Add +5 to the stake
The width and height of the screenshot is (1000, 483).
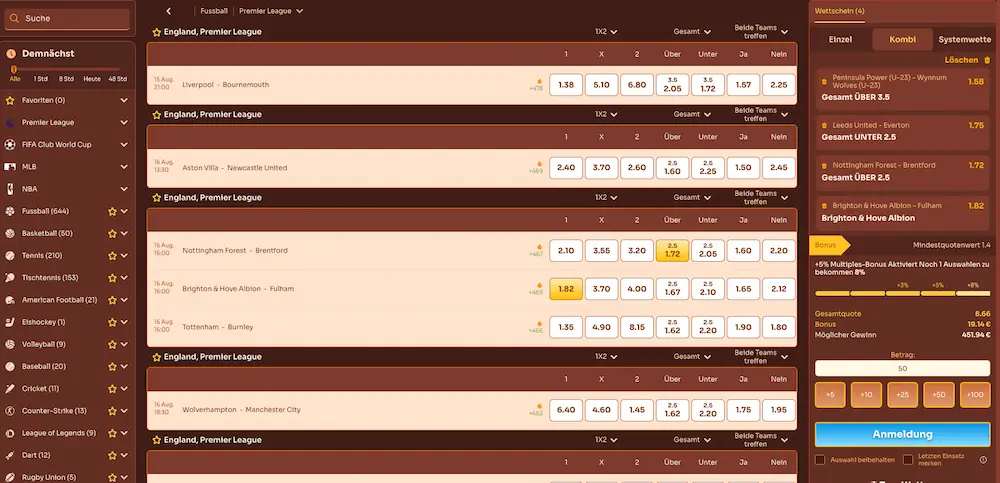pyautogui.click(x=830, y=395)
